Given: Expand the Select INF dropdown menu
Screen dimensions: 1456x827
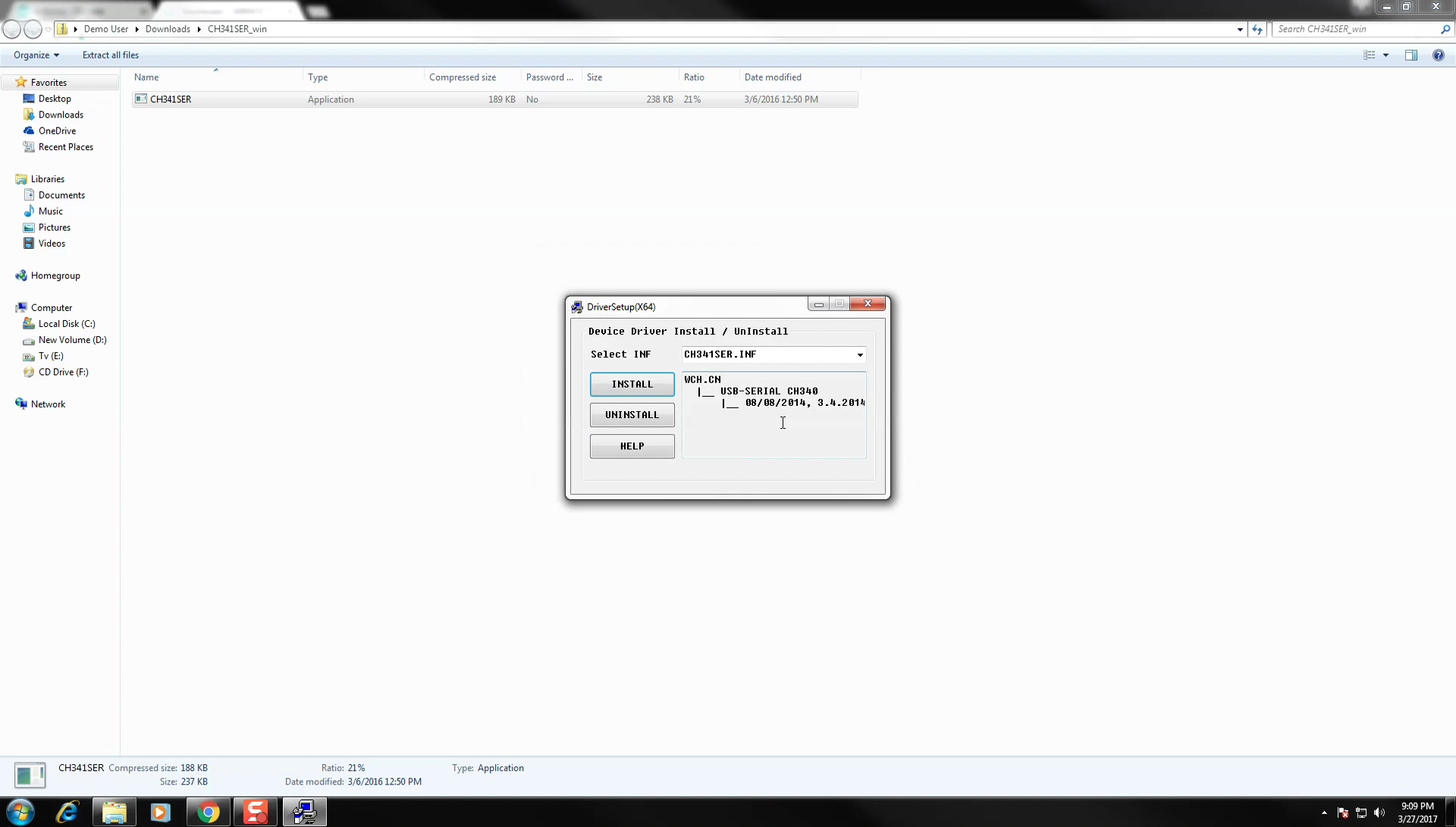Looking at the screenshot, I should tap(859, 354).
